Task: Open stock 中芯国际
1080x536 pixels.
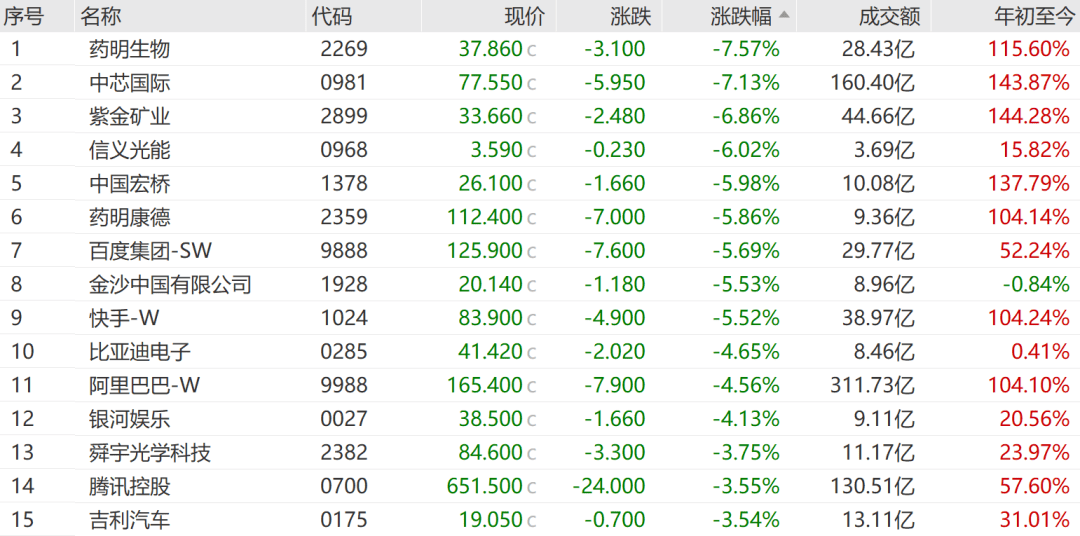Action: tap(129, 83)
